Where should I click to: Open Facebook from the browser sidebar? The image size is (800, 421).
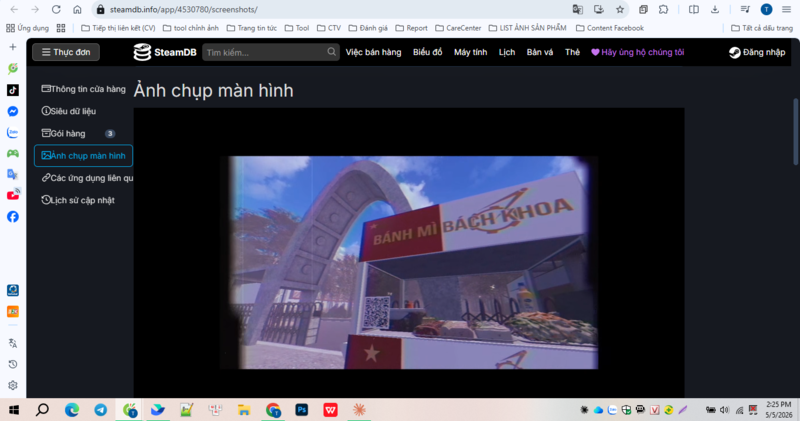(x=13, y=217)
